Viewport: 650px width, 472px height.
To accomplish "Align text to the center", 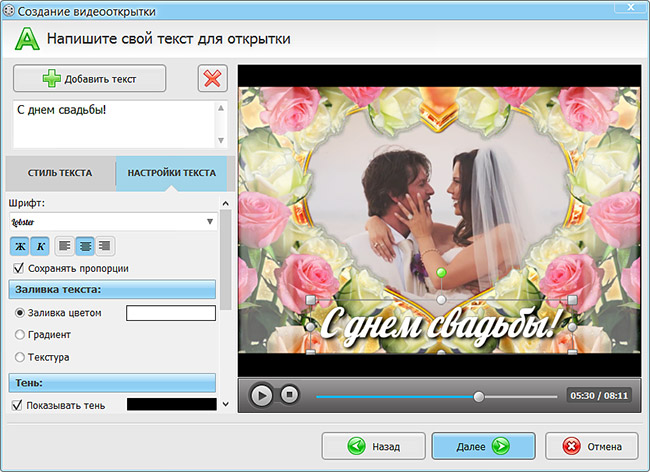I will coord(85,246).
